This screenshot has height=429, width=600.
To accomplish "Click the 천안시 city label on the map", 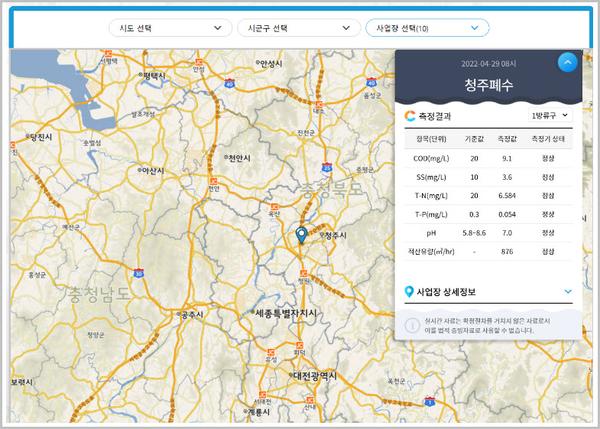I will [239, 158].
